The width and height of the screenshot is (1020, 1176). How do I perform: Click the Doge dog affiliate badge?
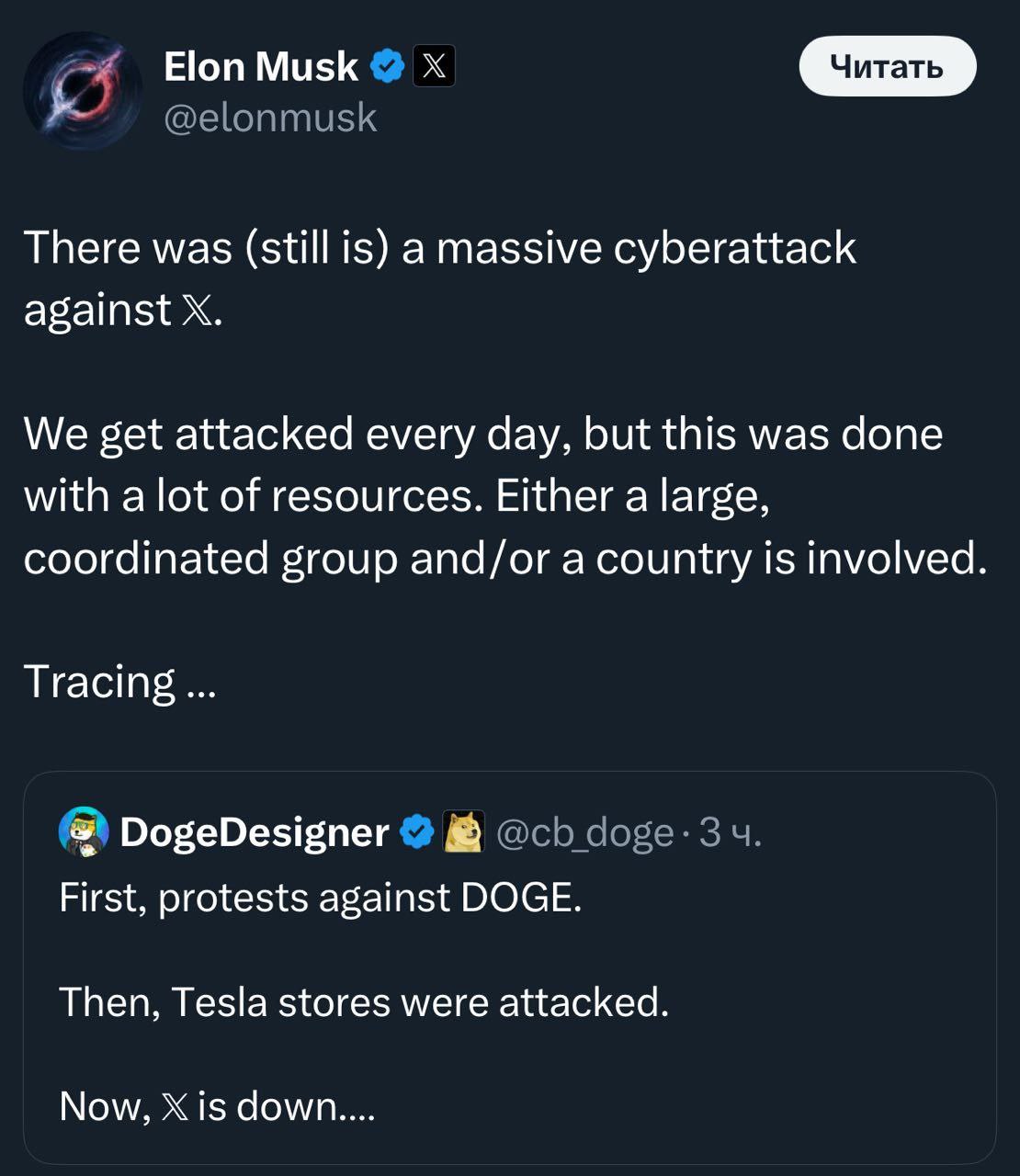[464, 832]
